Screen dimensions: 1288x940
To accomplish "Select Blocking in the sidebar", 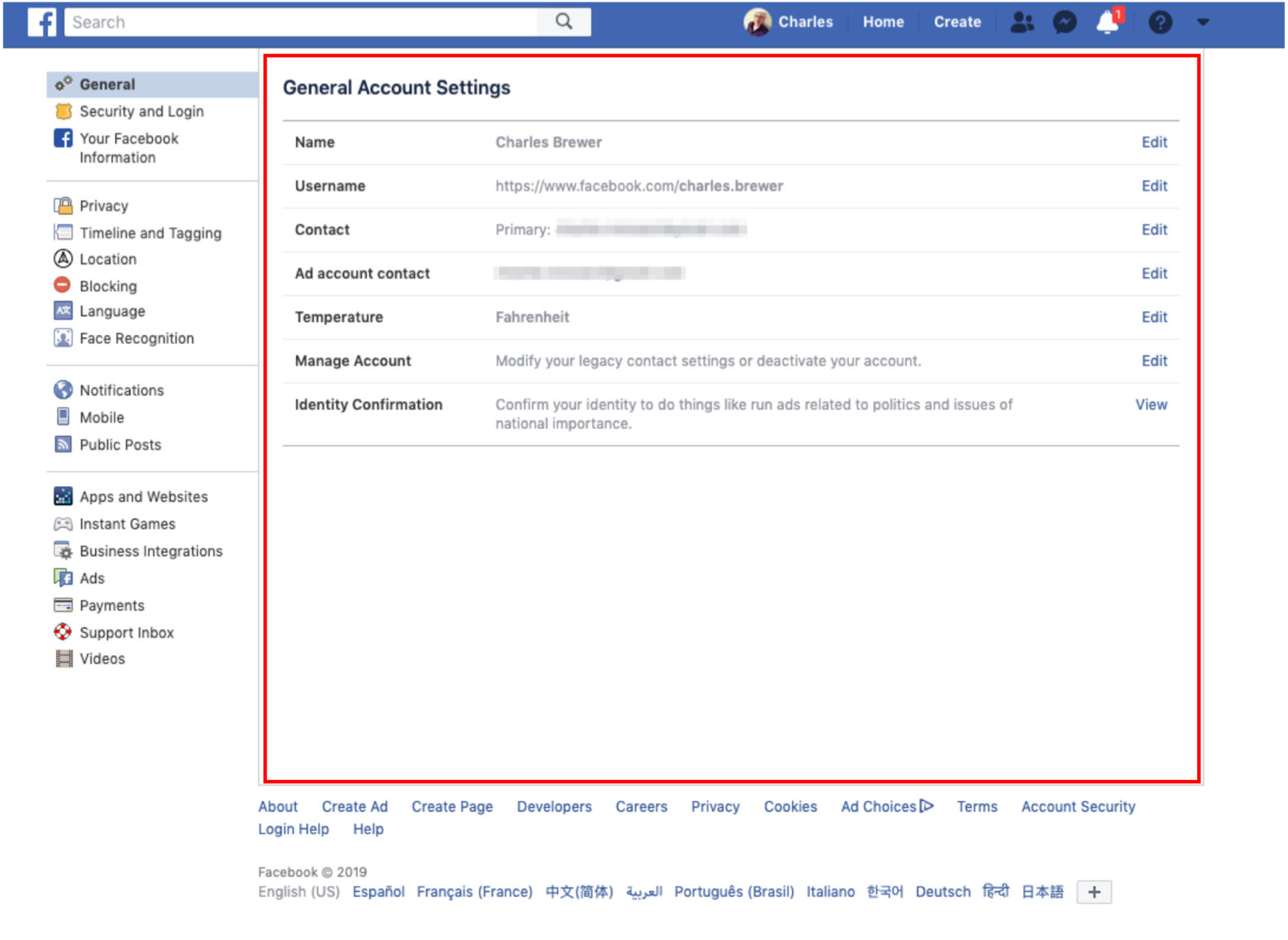I will 108,286.
